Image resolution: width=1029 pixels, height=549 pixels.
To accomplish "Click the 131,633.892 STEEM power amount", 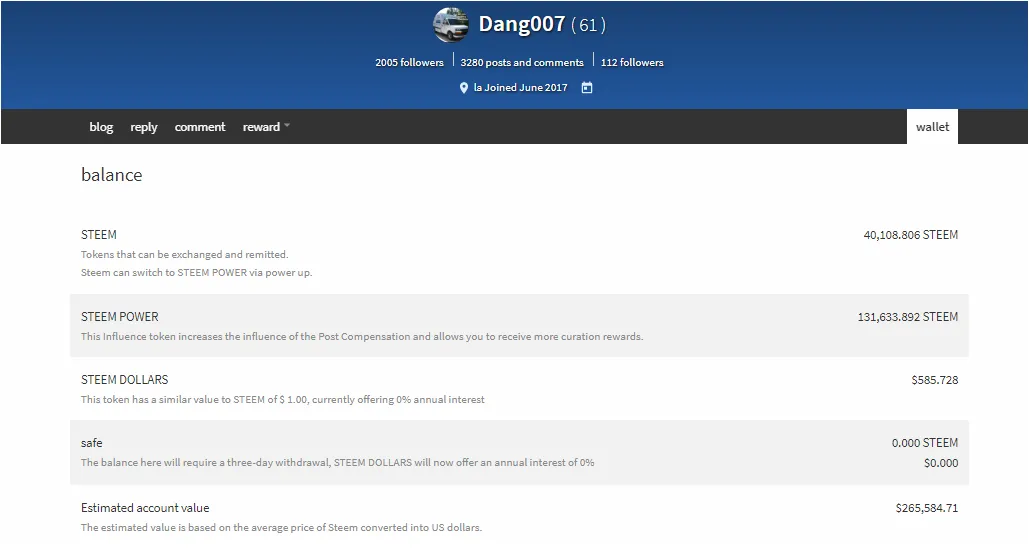I will (x=908, y=317).
